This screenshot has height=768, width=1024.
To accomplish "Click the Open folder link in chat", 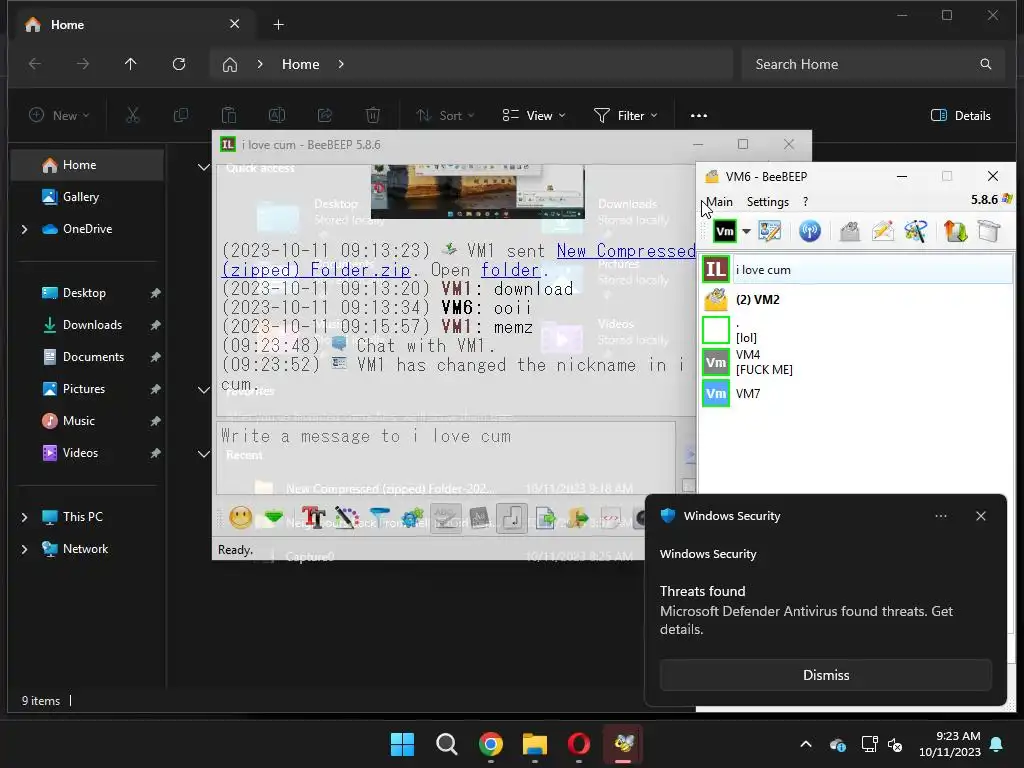I will pyautogui.click(x=511, y=270).
